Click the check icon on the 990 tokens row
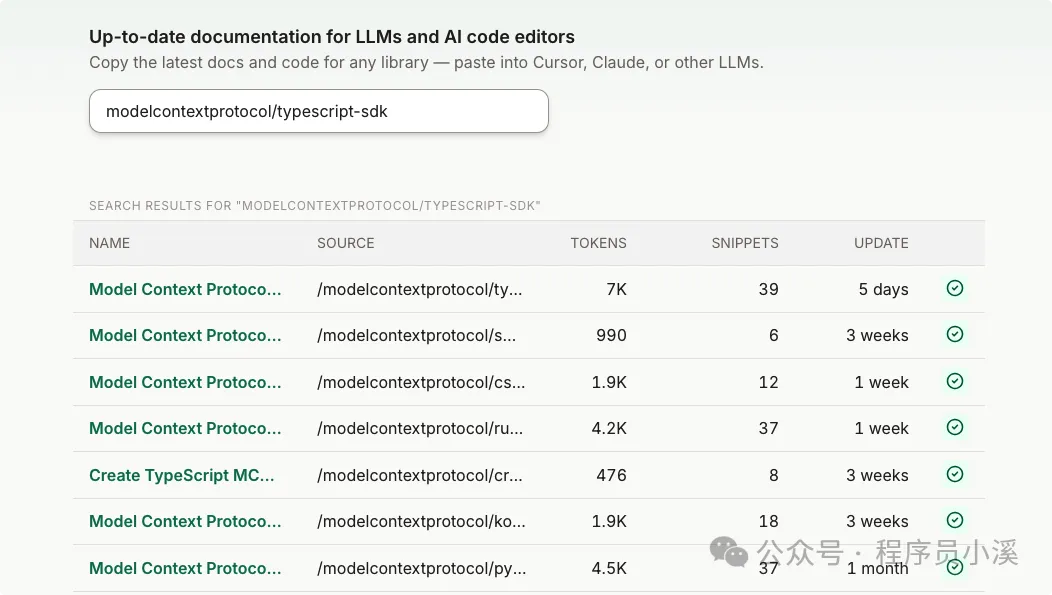Screen dimensions: 1052x595 point(955,335)
